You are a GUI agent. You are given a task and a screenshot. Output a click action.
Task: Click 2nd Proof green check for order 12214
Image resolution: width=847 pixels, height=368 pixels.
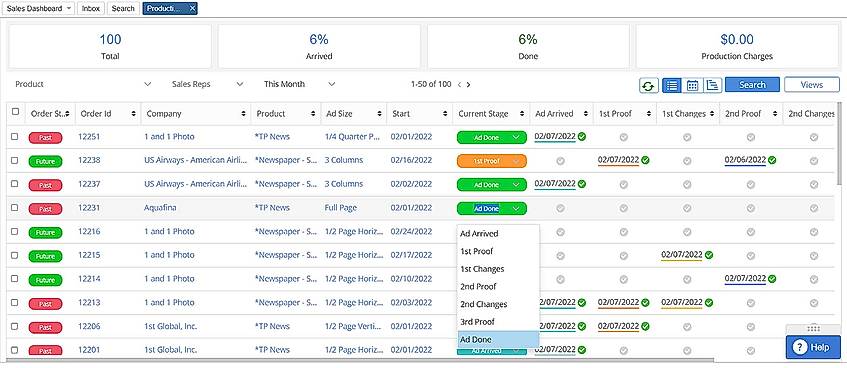tap(772, 278)
